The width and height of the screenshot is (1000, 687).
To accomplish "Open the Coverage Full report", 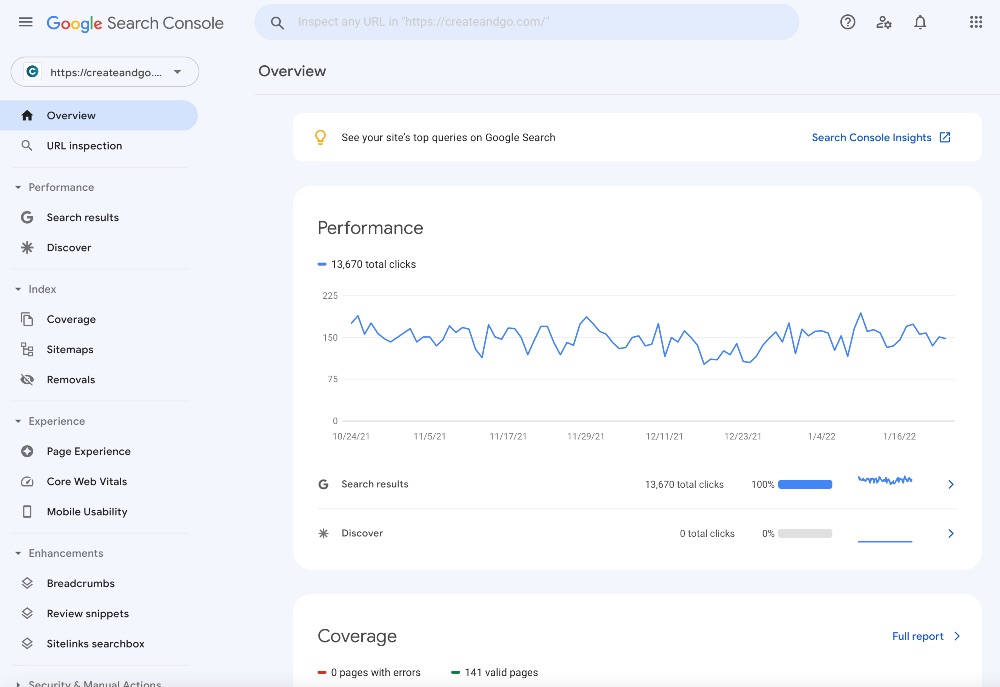I will pos(918,636).
